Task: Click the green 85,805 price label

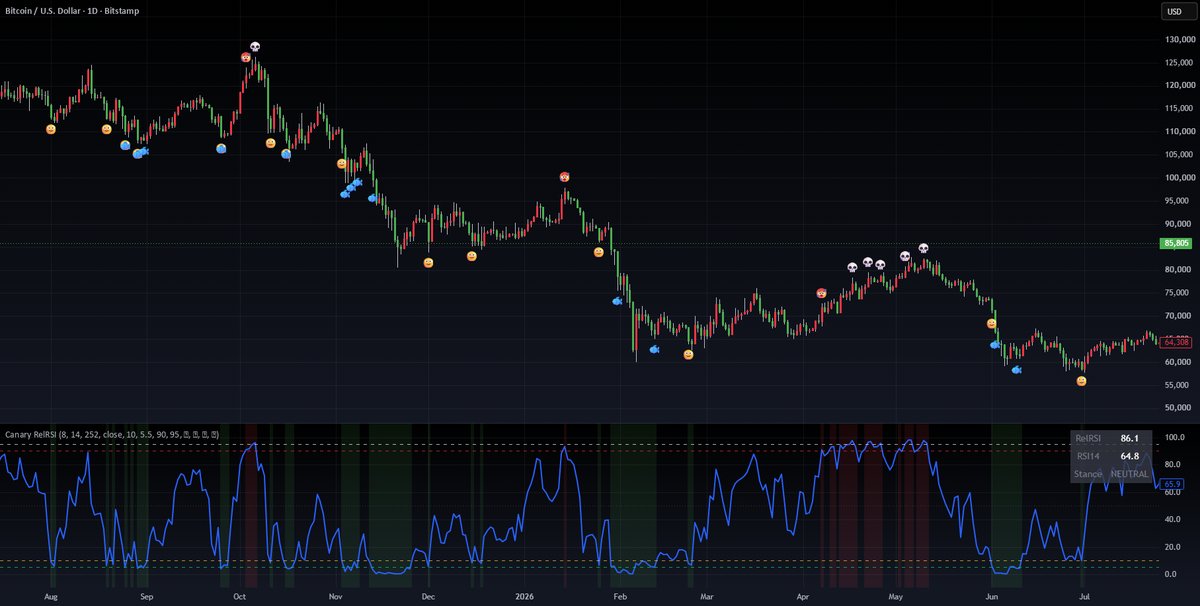Action: (1176, 243)
